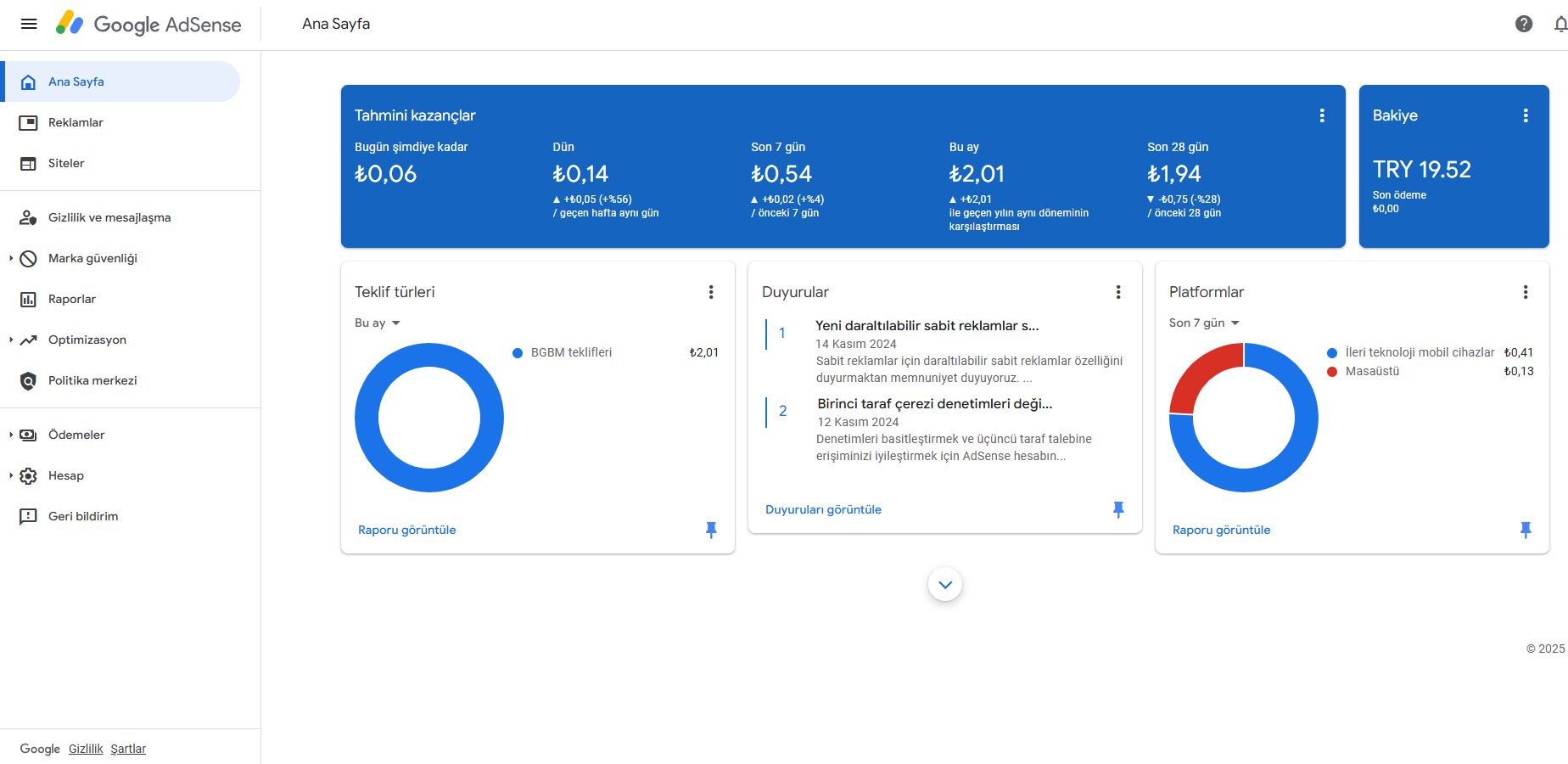Click the Marka güvenliği block icon
This screenshot has width=1568, height=764.
pyautogui.click(x=28, y=258)
